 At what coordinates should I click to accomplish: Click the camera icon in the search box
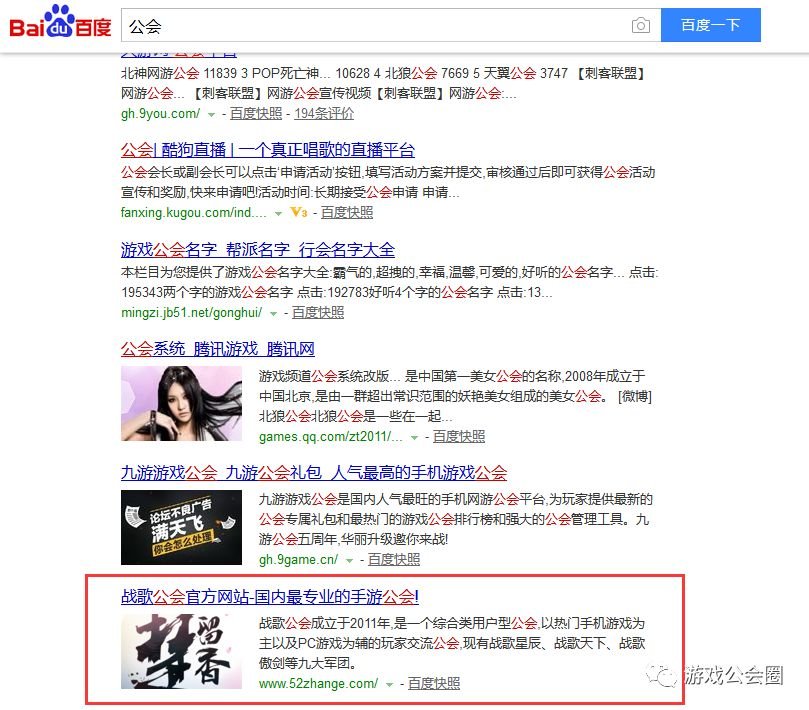coord(640,25)
